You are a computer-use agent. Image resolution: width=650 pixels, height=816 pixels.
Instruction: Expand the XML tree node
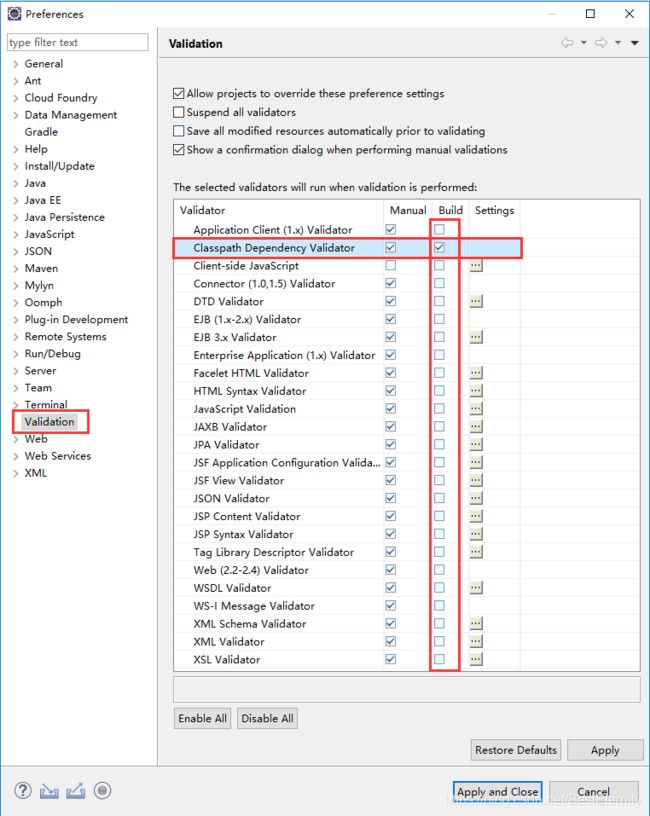pyautogui.click(x=16, y=474)
